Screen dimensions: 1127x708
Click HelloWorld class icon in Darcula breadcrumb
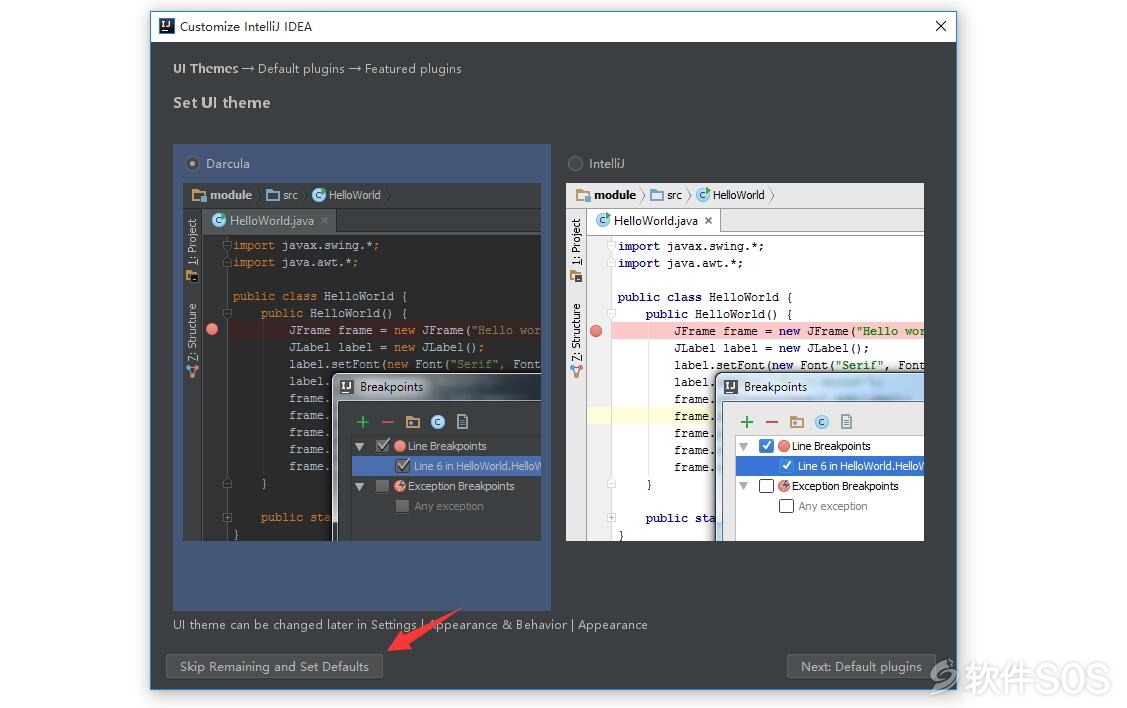click(319, 195)
